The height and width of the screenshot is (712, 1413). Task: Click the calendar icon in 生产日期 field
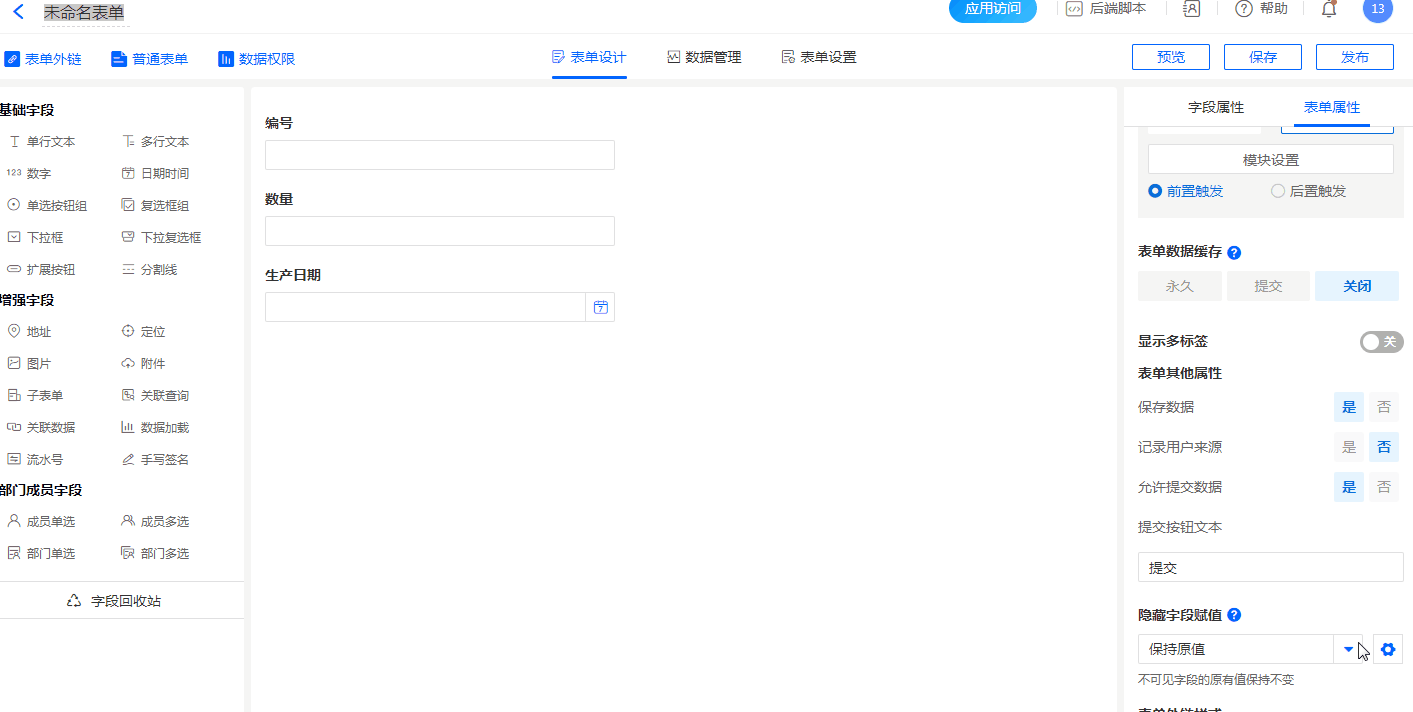point(601,307)
